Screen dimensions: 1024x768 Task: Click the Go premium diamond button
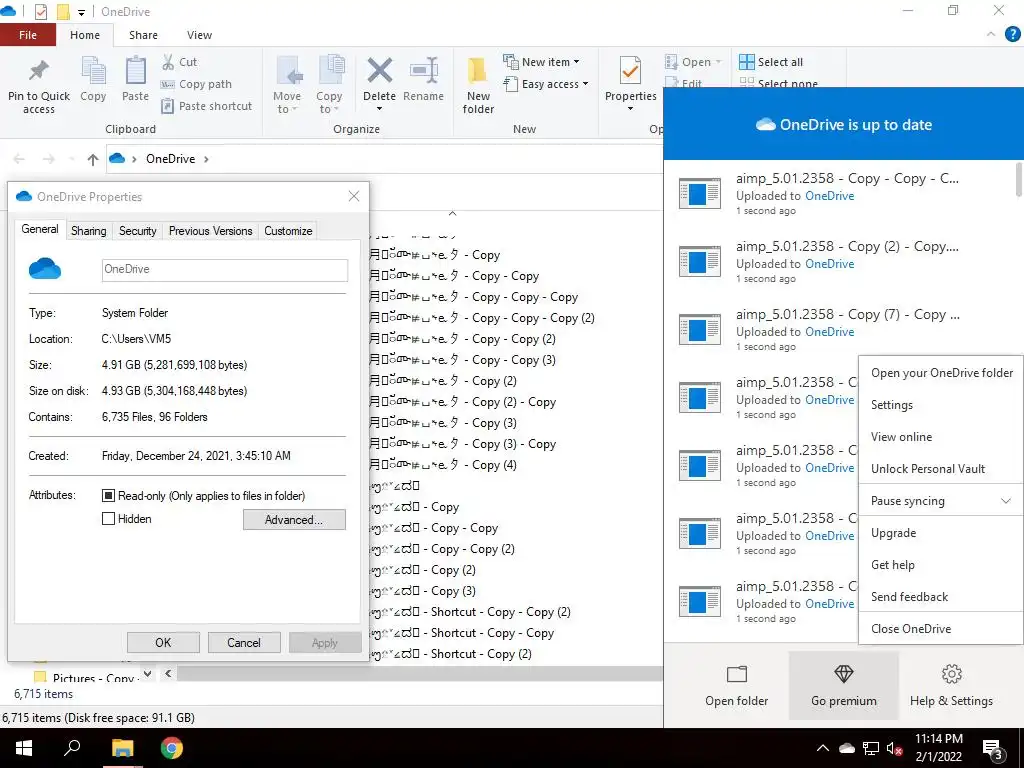click(x=844, y=686)
